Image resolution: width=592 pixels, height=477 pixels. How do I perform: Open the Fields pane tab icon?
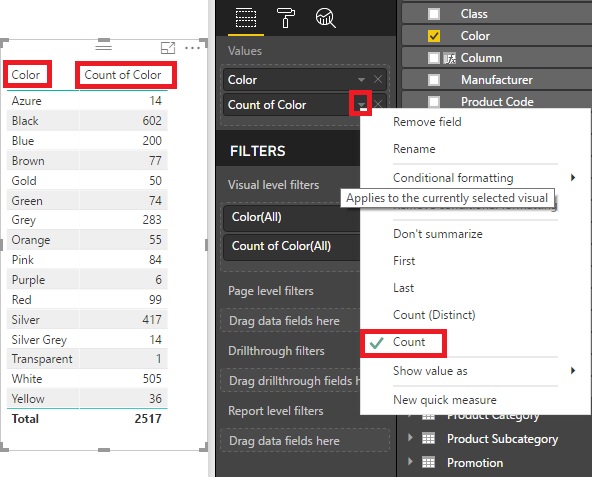click(x=246, y=18)
